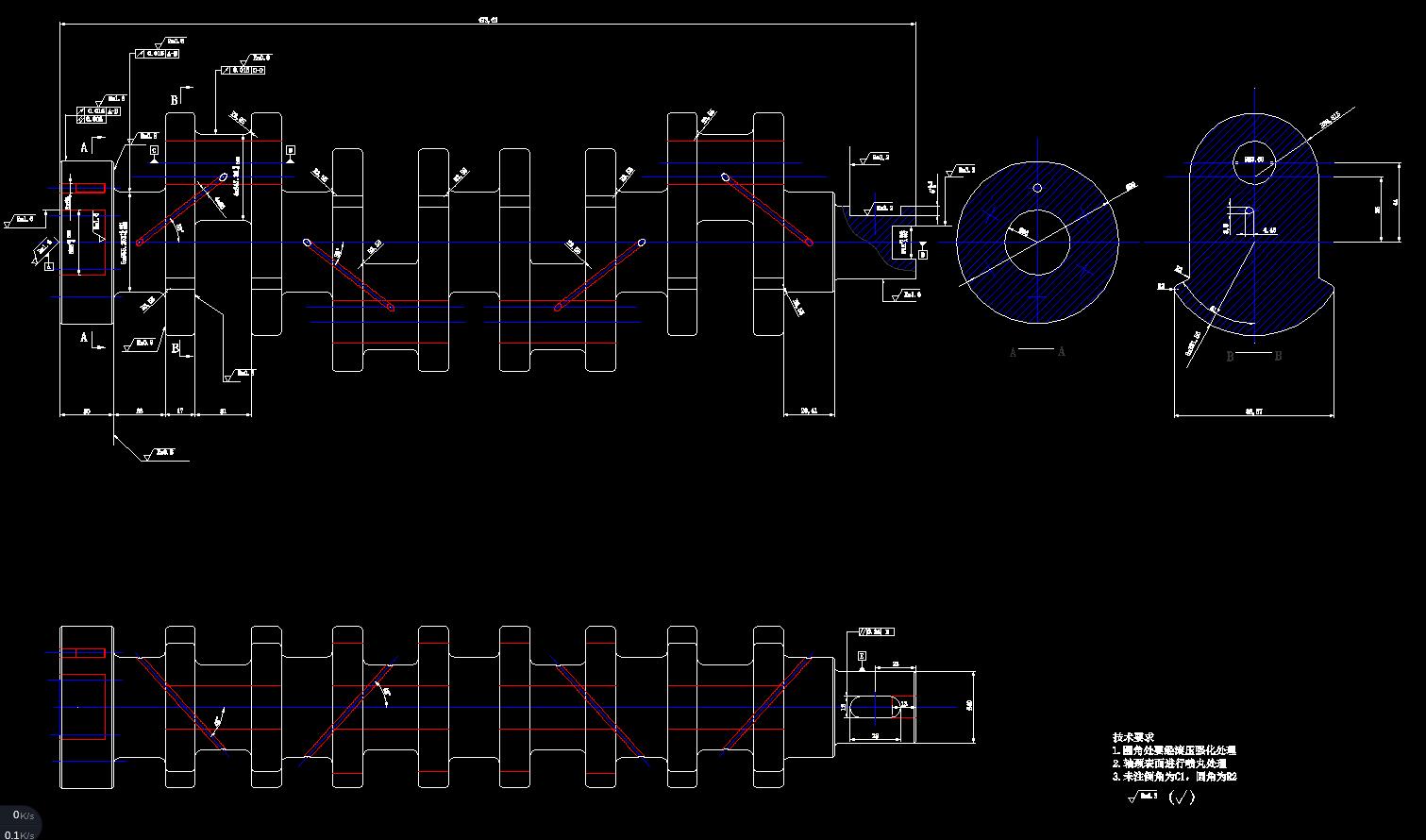Screen dimensions: 1426x840
Task: Select the hatched circular A-A section view
Action: (x=1037, y=243)
